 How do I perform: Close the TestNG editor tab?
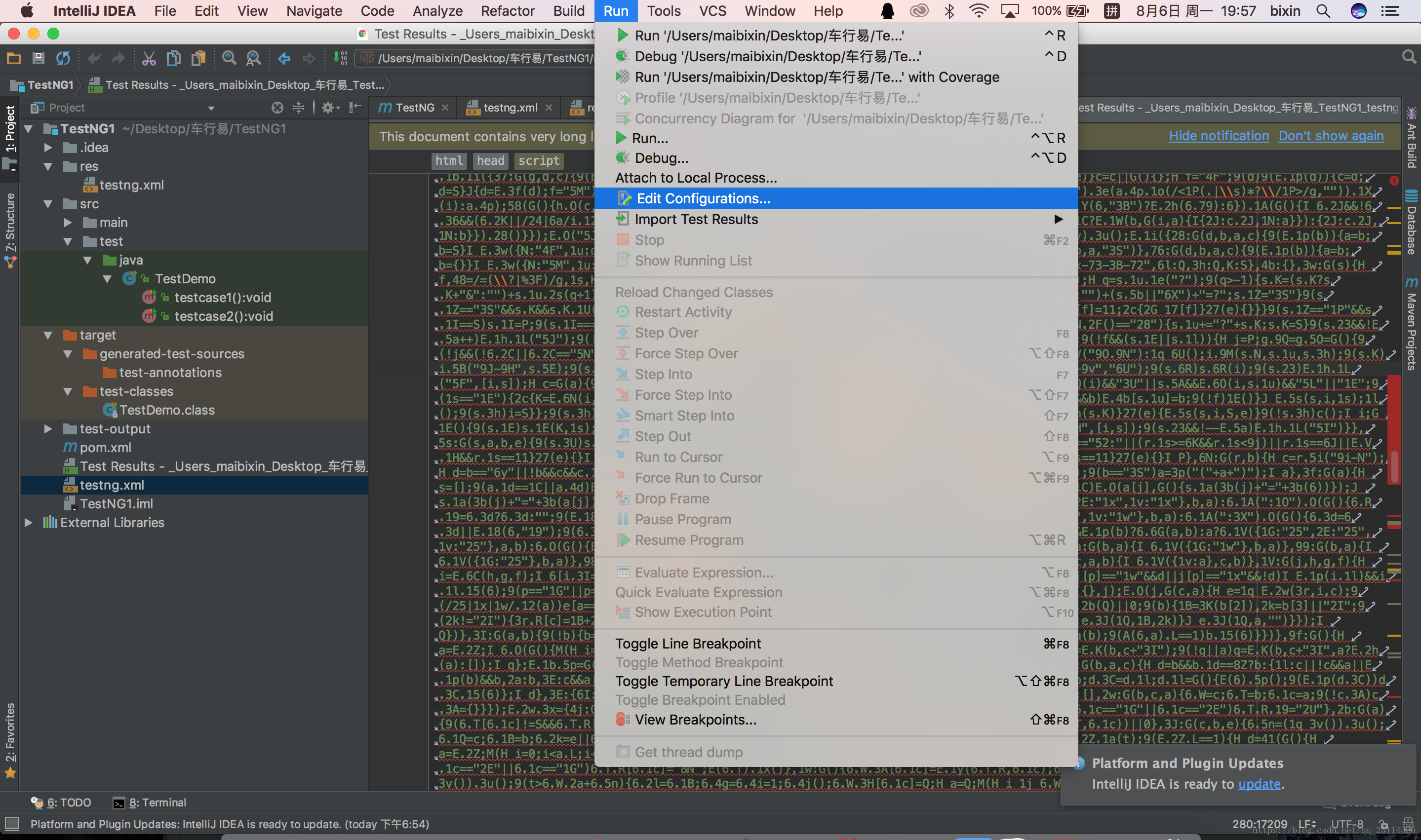(445, 108)
